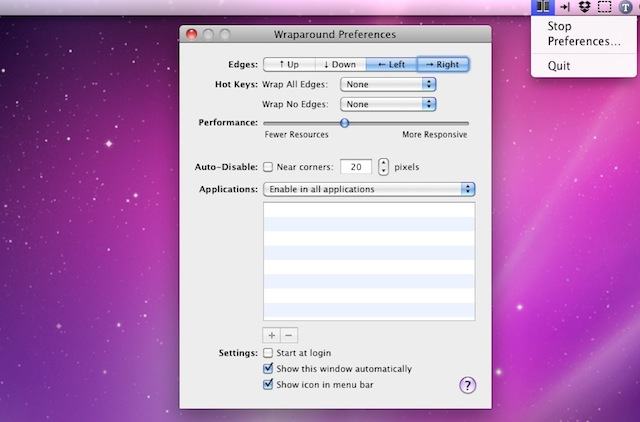Select Preferences… in the menu

click(x=583, y=42)
